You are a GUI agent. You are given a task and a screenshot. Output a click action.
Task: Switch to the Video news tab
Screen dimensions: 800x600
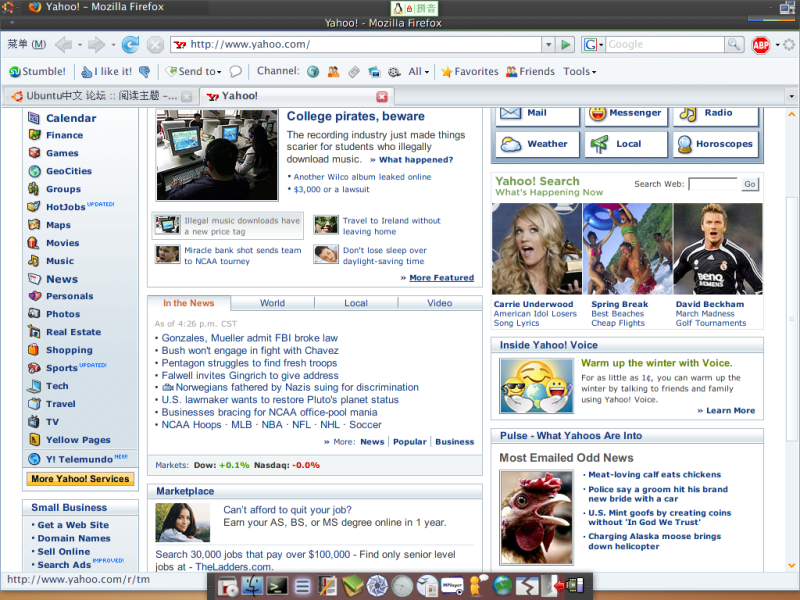440,303
